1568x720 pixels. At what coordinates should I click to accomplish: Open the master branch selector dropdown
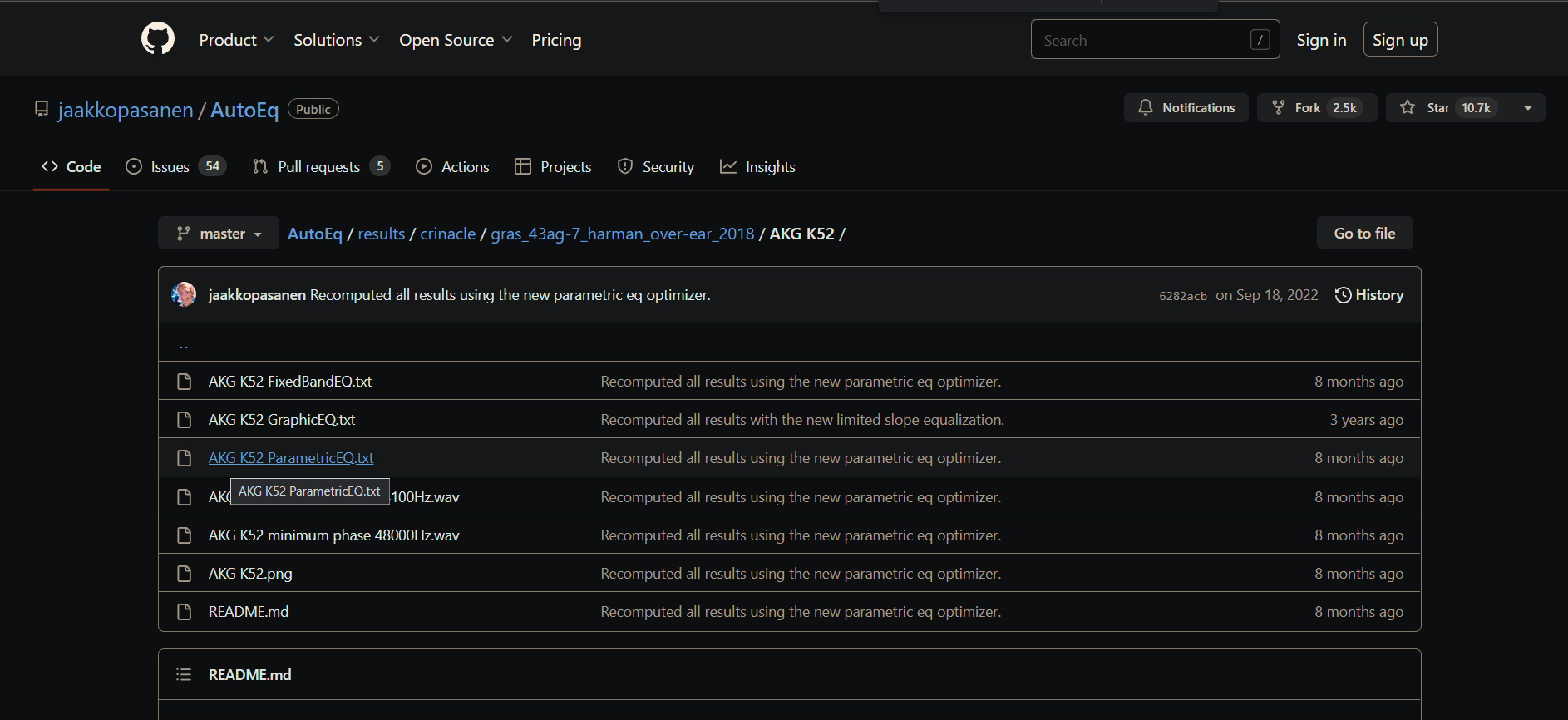click(219, 234)
